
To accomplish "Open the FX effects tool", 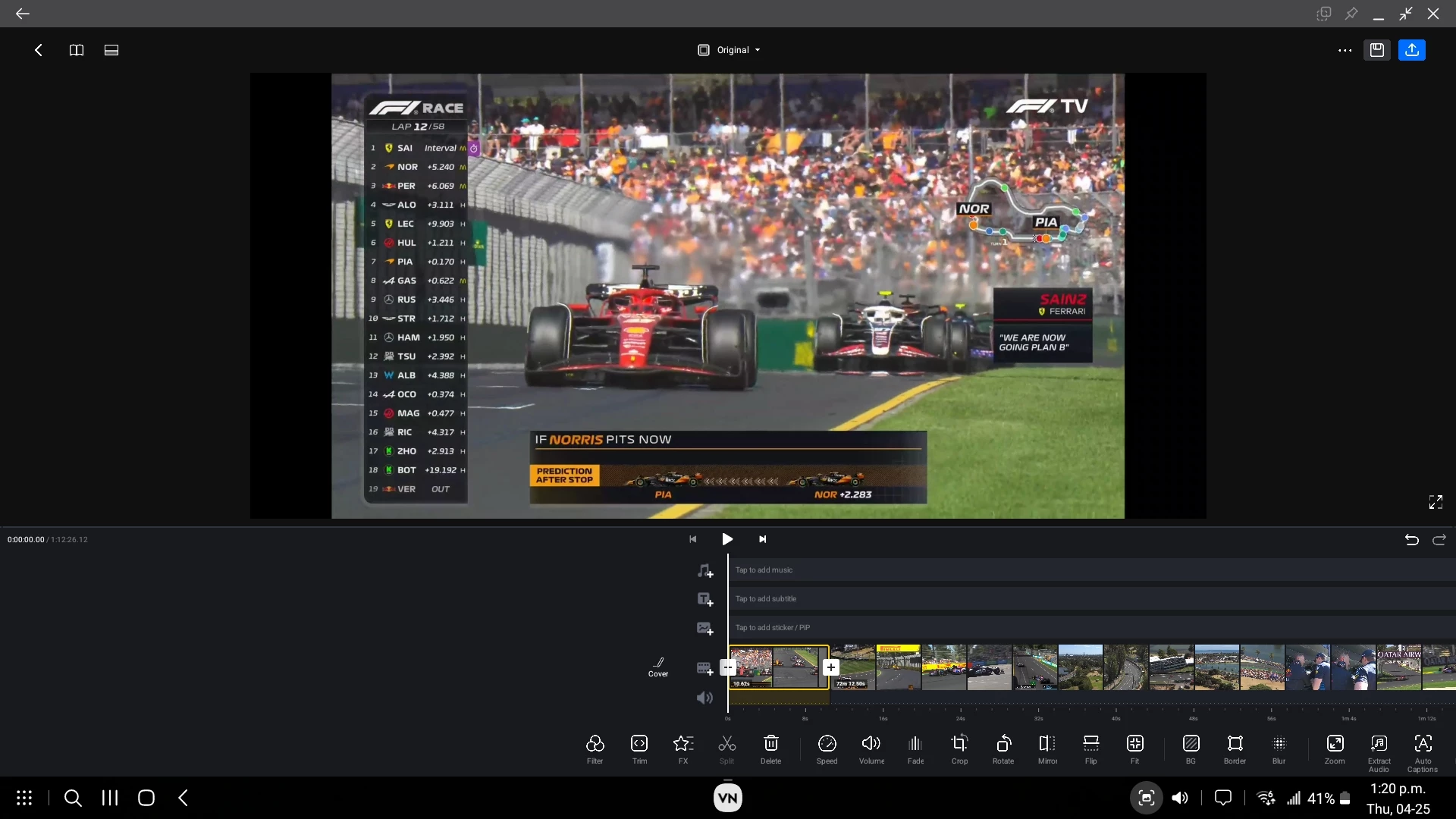I will tap(682, 749).
